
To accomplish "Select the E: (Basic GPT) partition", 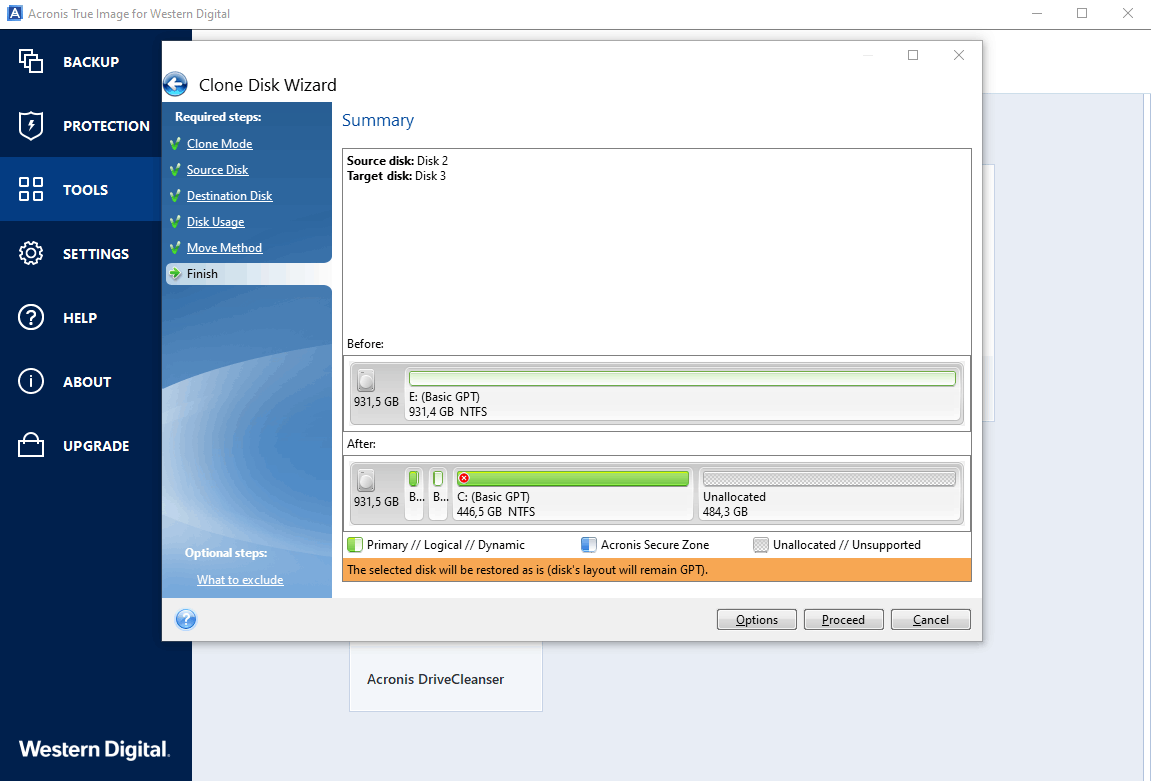I will click(x=683, y=393).
